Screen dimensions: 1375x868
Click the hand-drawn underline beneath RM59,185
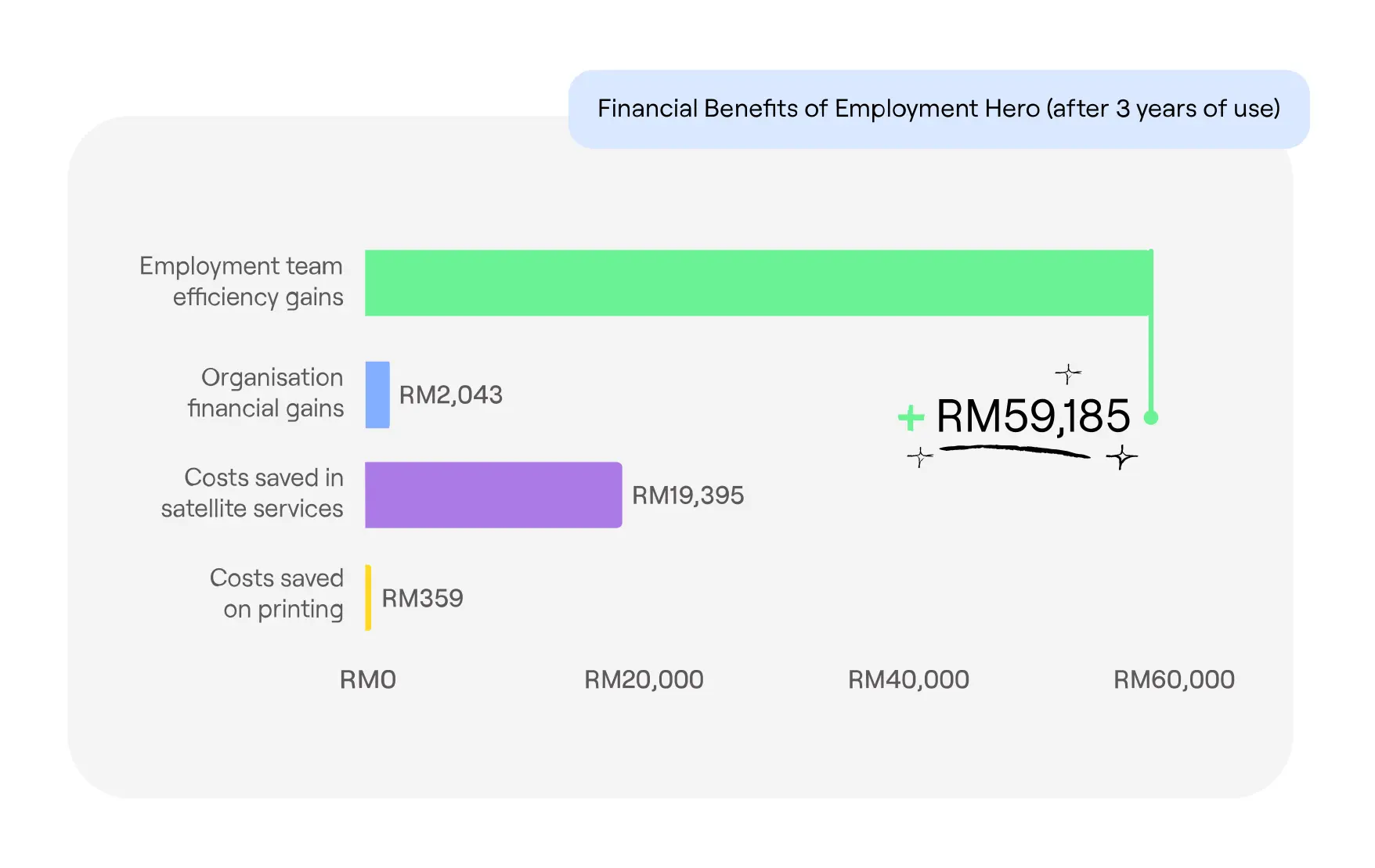pos(1014,451)
